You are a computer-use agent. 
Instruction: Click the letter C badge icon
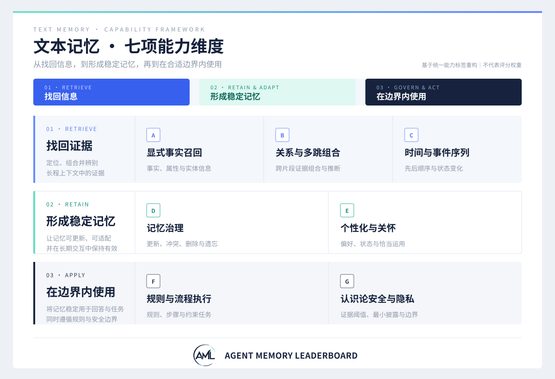411,135
